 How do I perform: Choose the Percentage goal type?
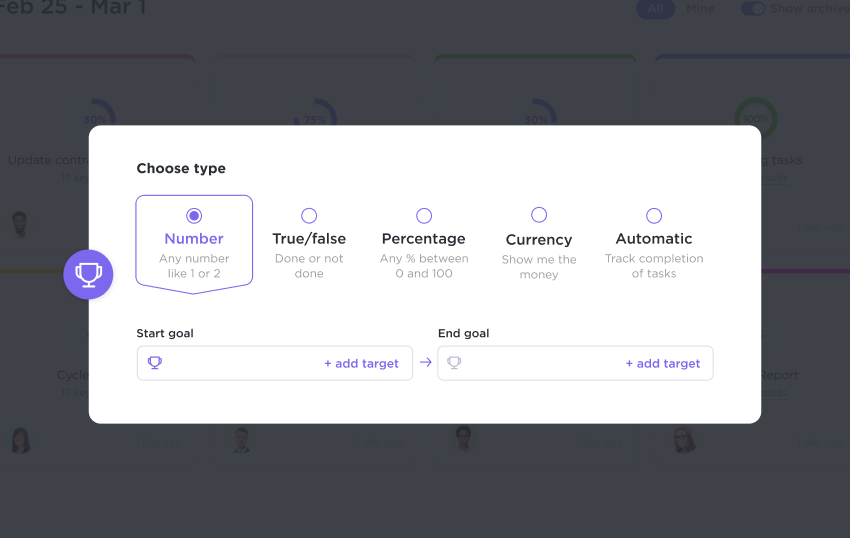pos(424,215)
